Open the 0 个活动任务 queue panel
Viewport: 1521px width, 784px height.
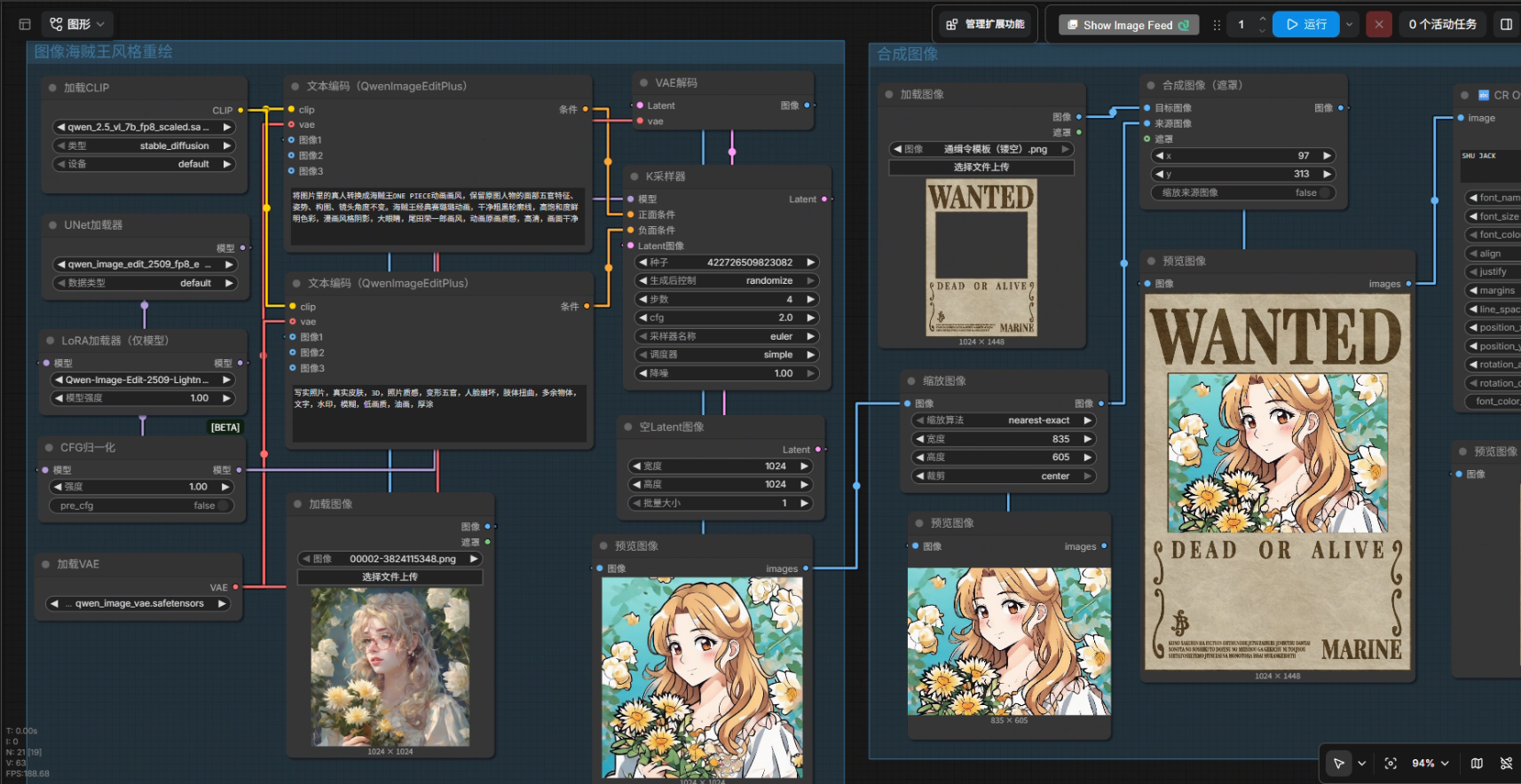point(1442,24)
